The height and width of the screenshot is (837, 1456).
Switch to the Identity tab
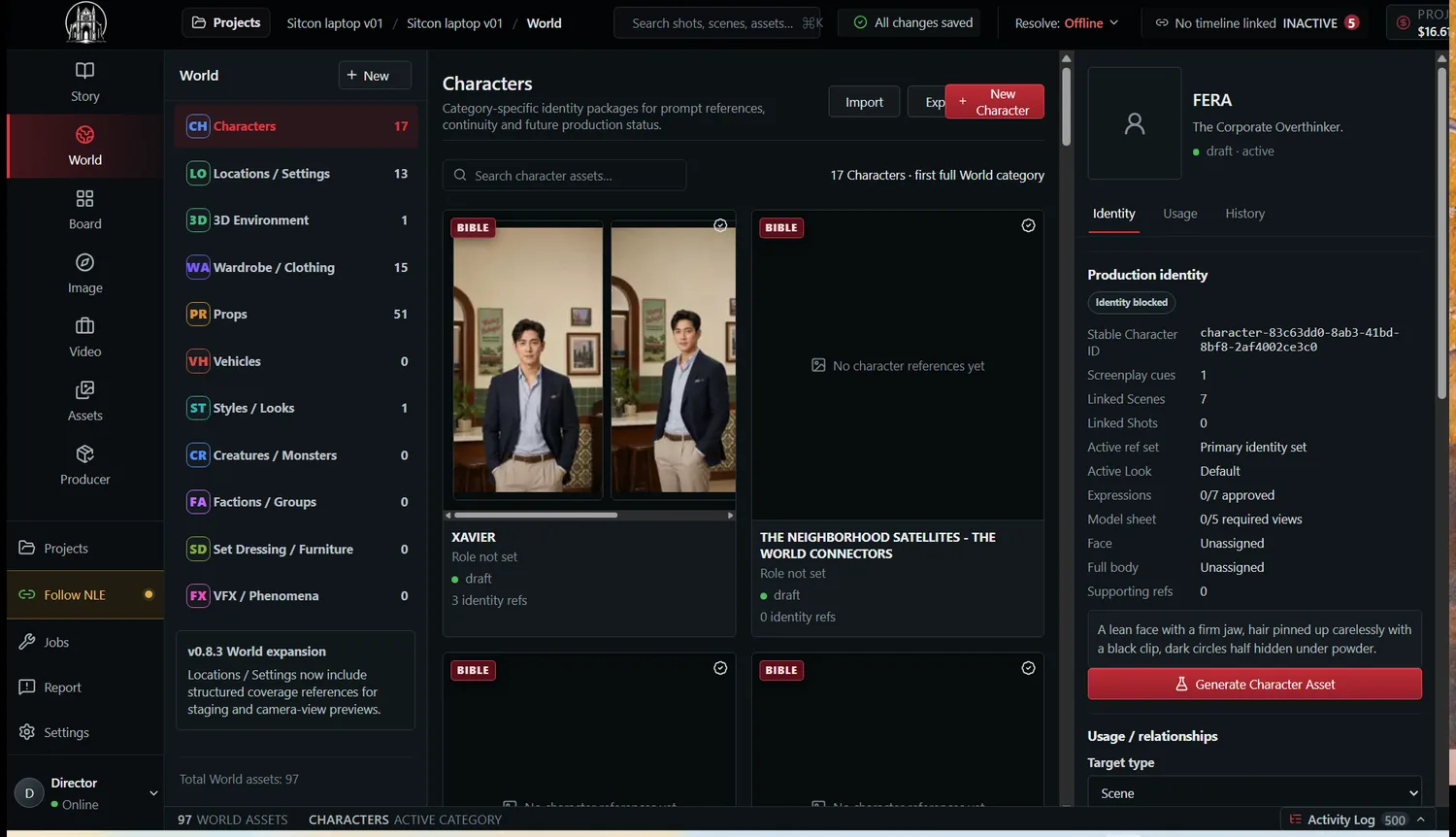(x=1113, y=214)
